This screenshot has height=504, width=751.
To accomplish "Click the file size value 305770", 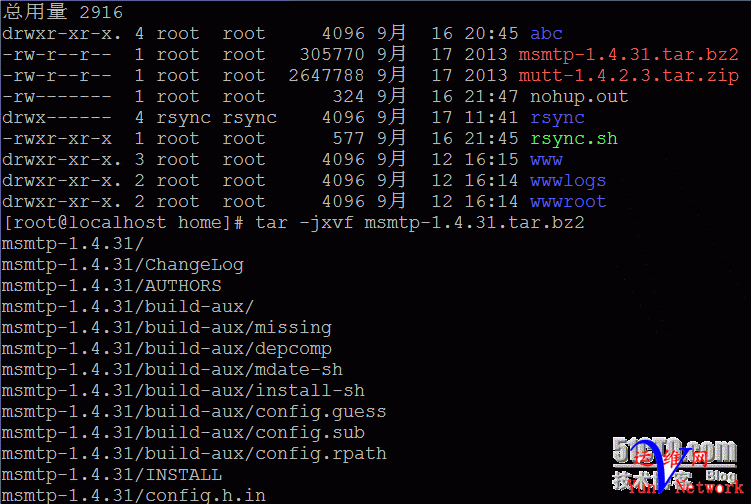I will pos(332,55).
